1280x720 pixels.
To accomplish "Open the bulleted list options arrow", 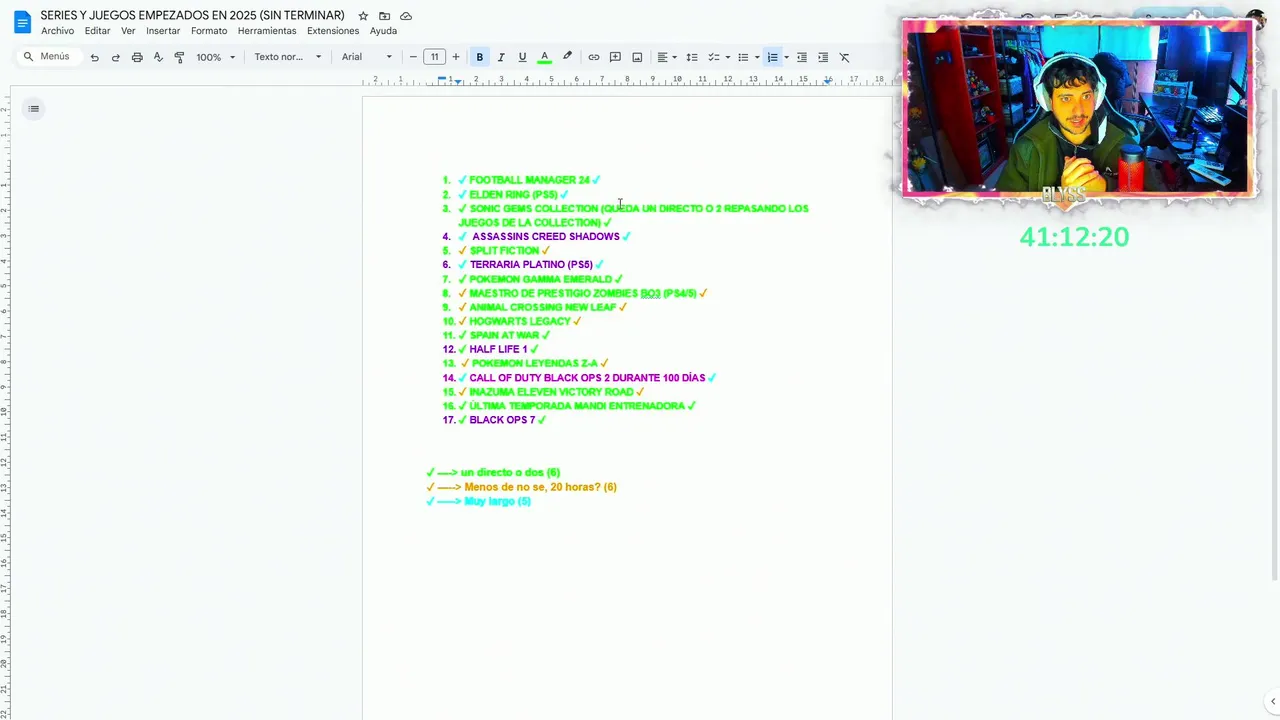I will coord(757,57).
